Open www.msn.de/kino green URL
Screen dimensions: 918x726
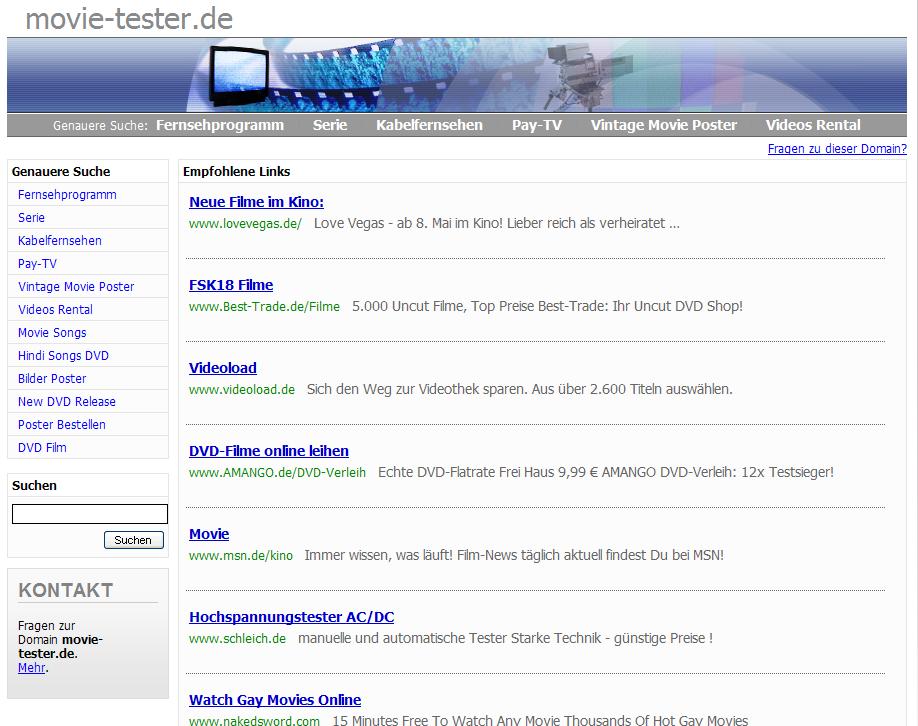(x=241, y=555)
